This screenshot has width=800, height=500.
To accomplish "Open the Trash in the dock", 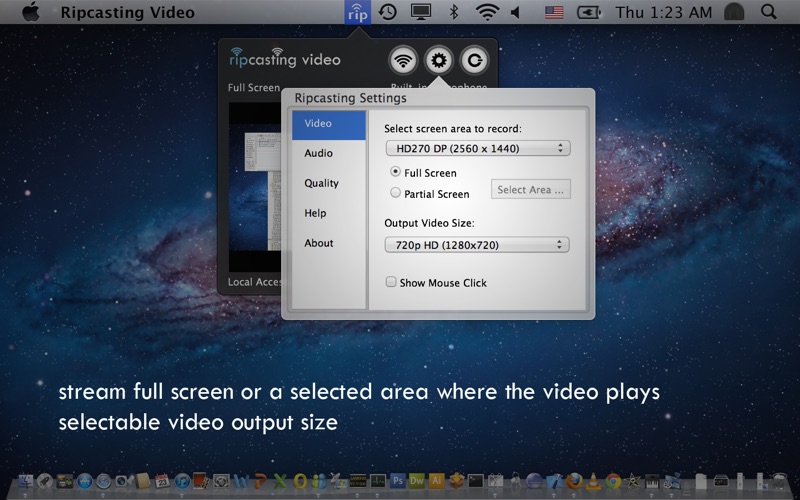I will (780, 481).
